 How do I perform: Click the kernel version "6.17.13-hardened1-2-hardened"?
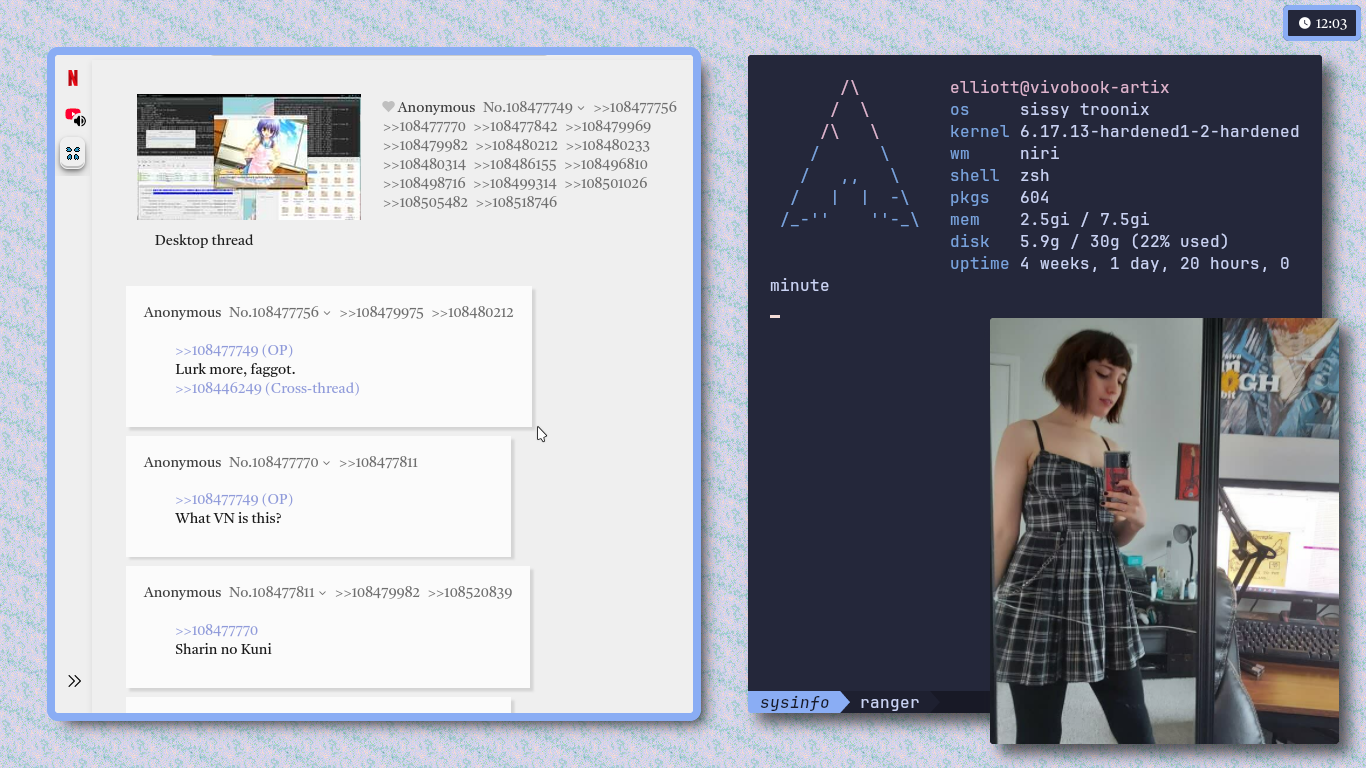click(x=1159, y=131)
